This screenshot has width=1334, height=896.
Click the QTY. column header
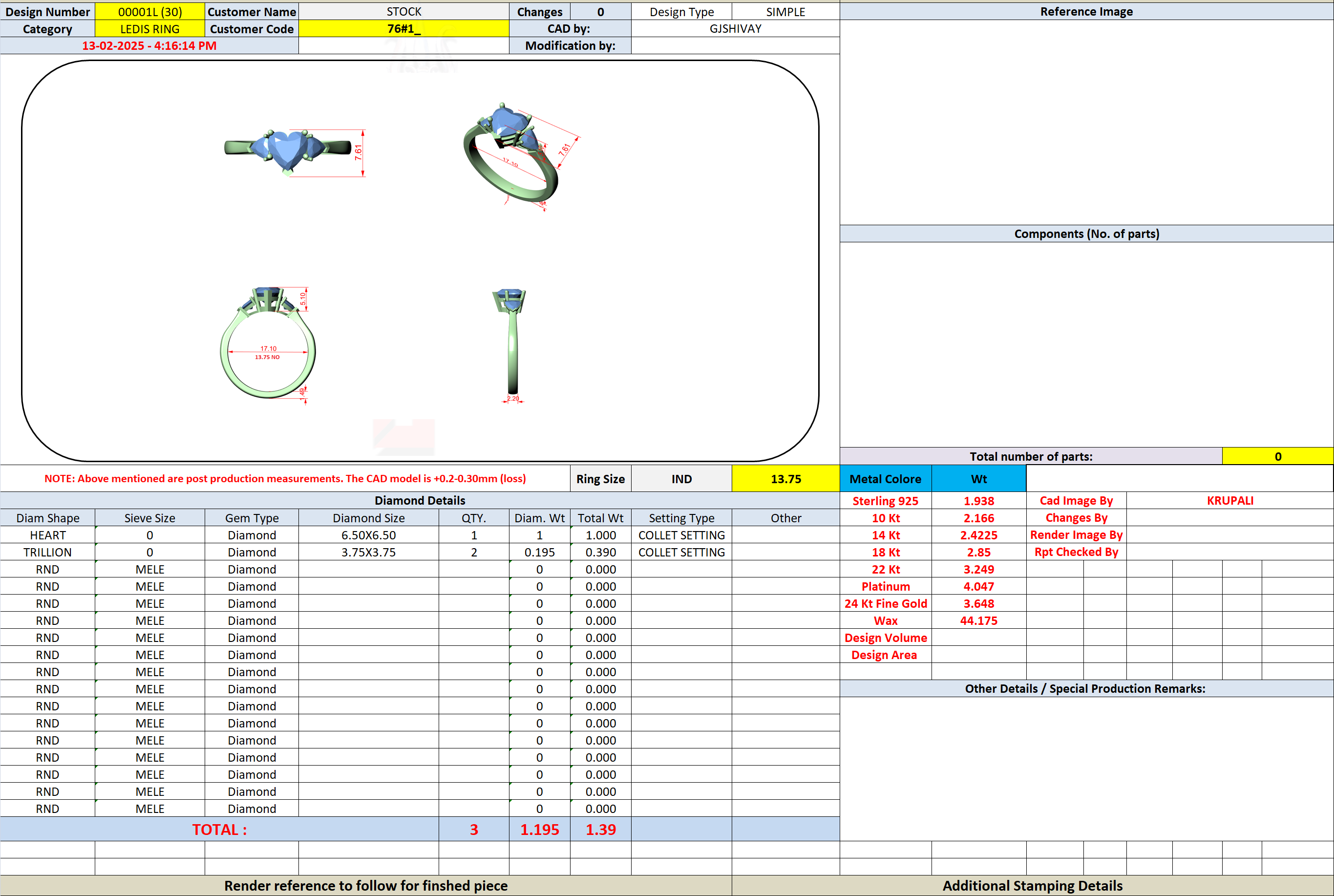[x=474, y=518]
